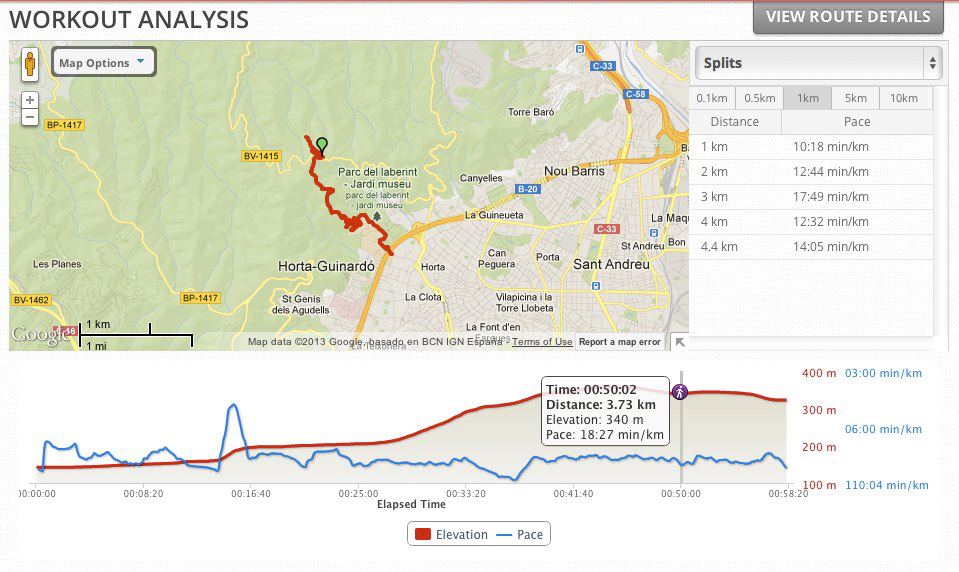Click the Sant Andreu transit station icon
The image size is (959, 572).
[x=596, y=286]
